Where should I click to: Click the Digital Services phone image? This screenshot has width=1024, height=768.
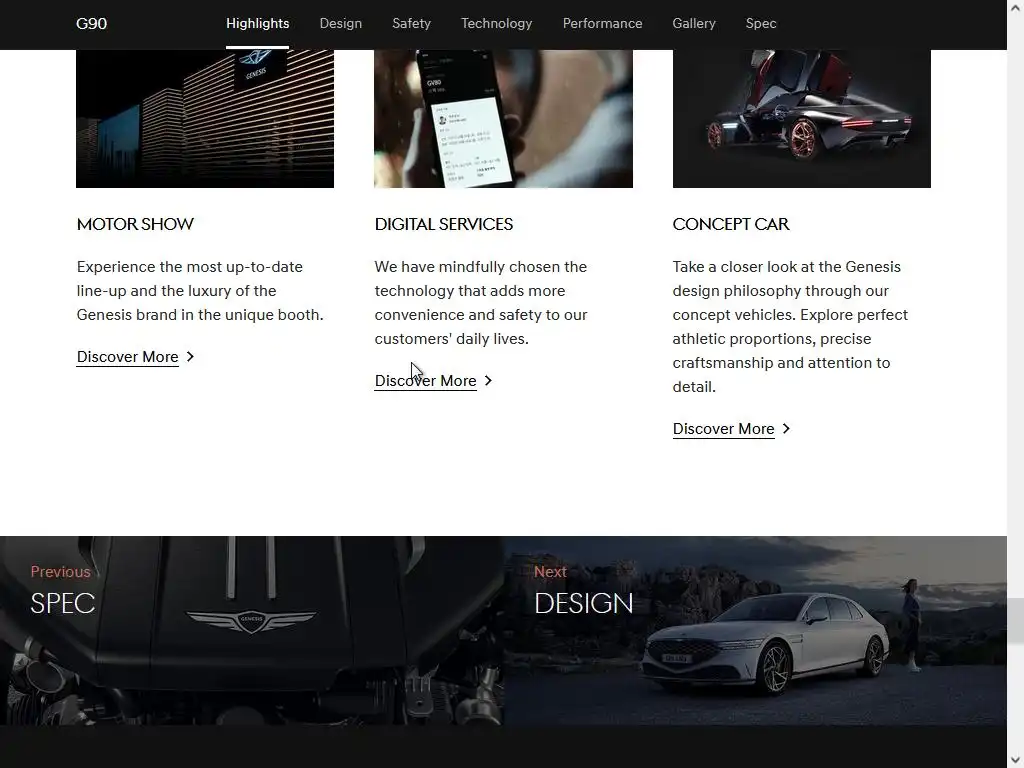(x=503, y=119)
